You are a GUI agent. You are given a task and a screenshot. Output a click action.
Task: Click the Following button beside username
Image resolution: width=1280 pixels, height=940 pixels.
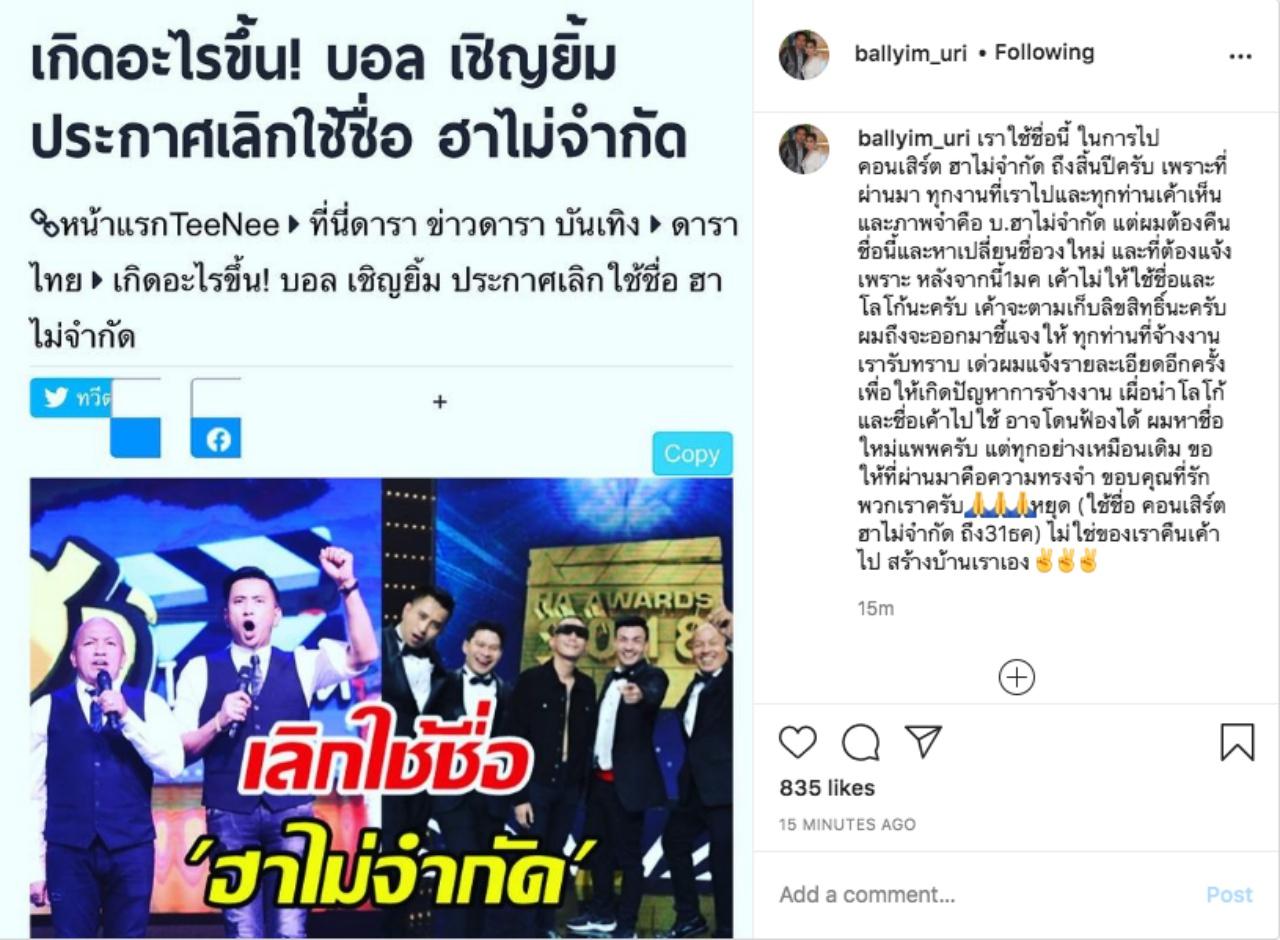tap(1044, 52)
